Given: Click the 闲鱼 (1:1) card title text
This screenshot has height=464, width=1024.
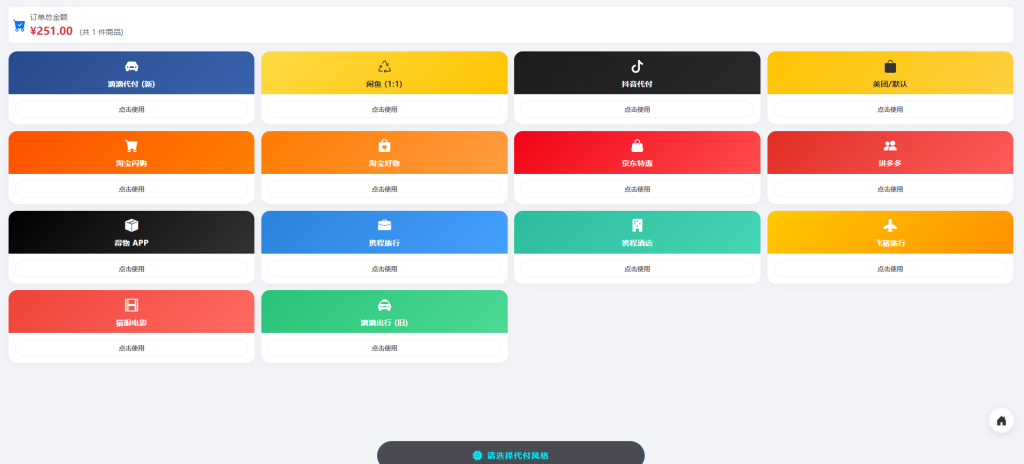Looking at the screenshot, I should [x=385, y=84].
